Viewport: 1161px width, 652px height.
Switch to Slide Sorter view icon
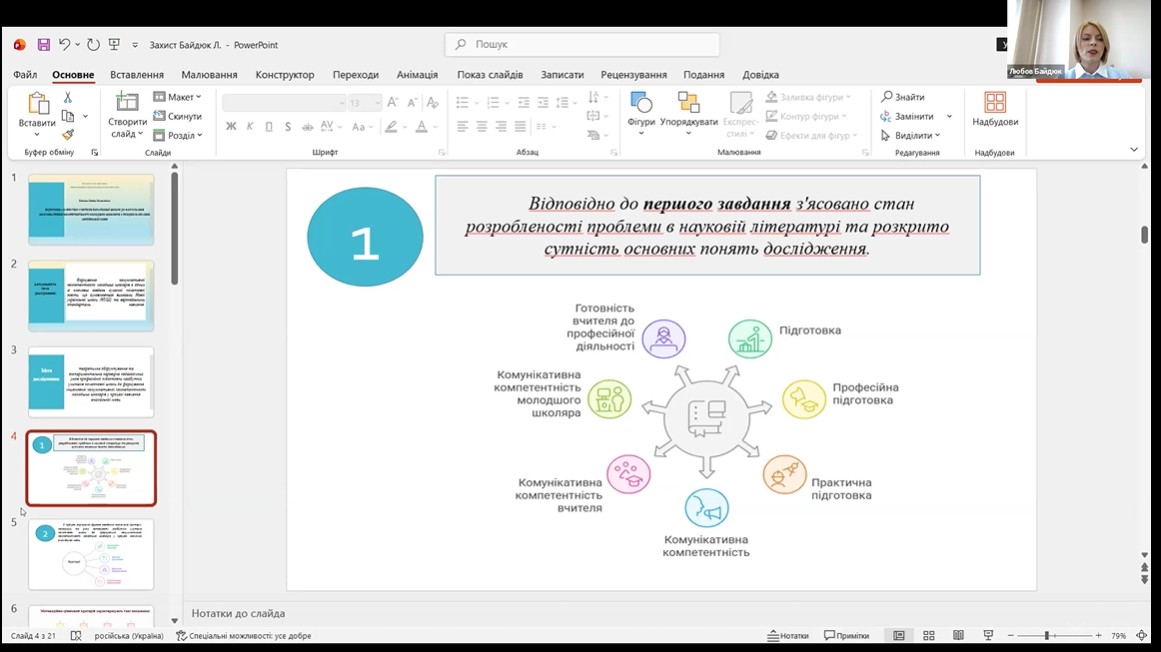929,636
